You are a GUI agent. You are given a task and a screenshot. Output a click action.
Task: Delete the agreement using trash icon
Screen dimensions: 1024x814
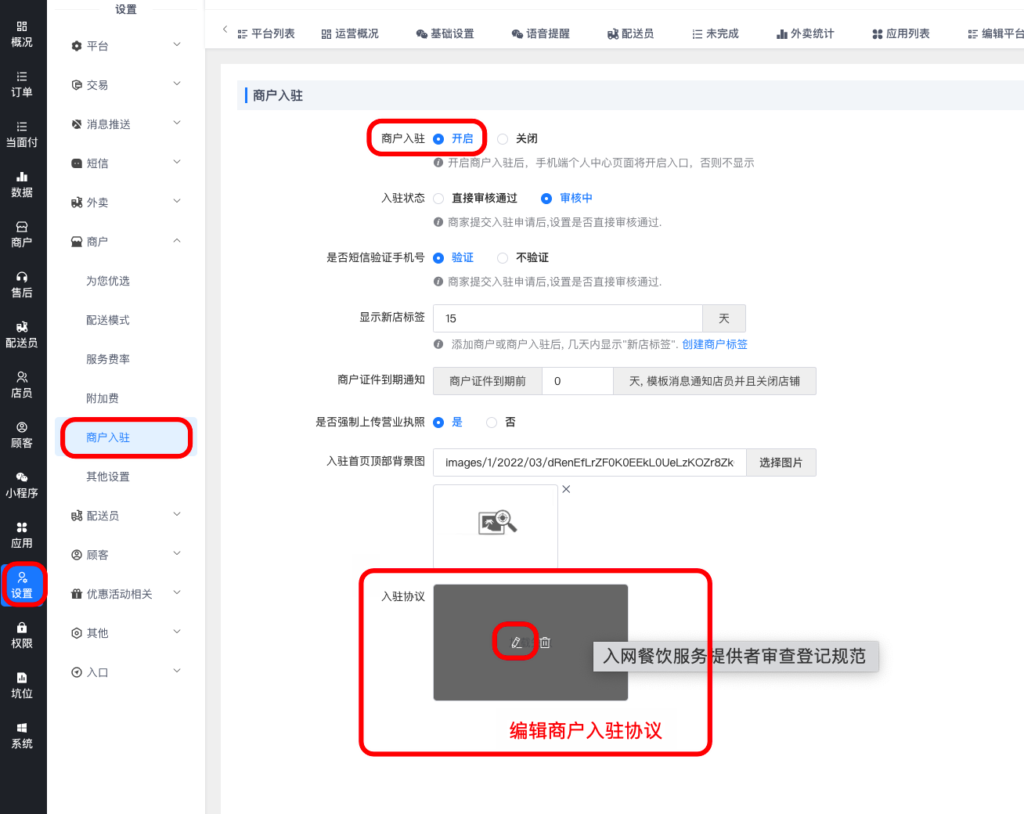coord(545,642)
